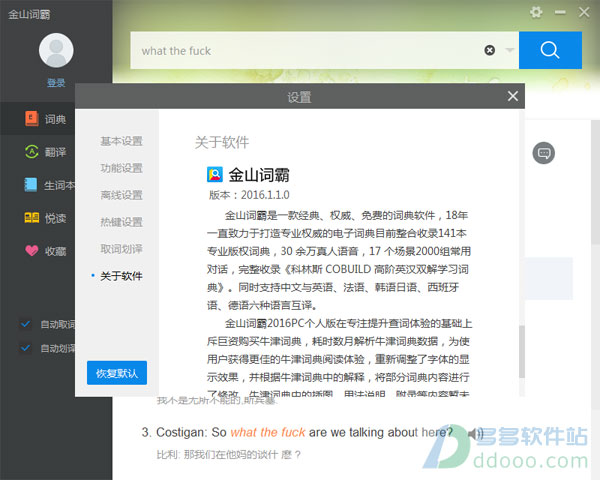600x480 pixels.
Task: Click the version text 版本：2016.1.1.0
Action: (x=249, y=195)
